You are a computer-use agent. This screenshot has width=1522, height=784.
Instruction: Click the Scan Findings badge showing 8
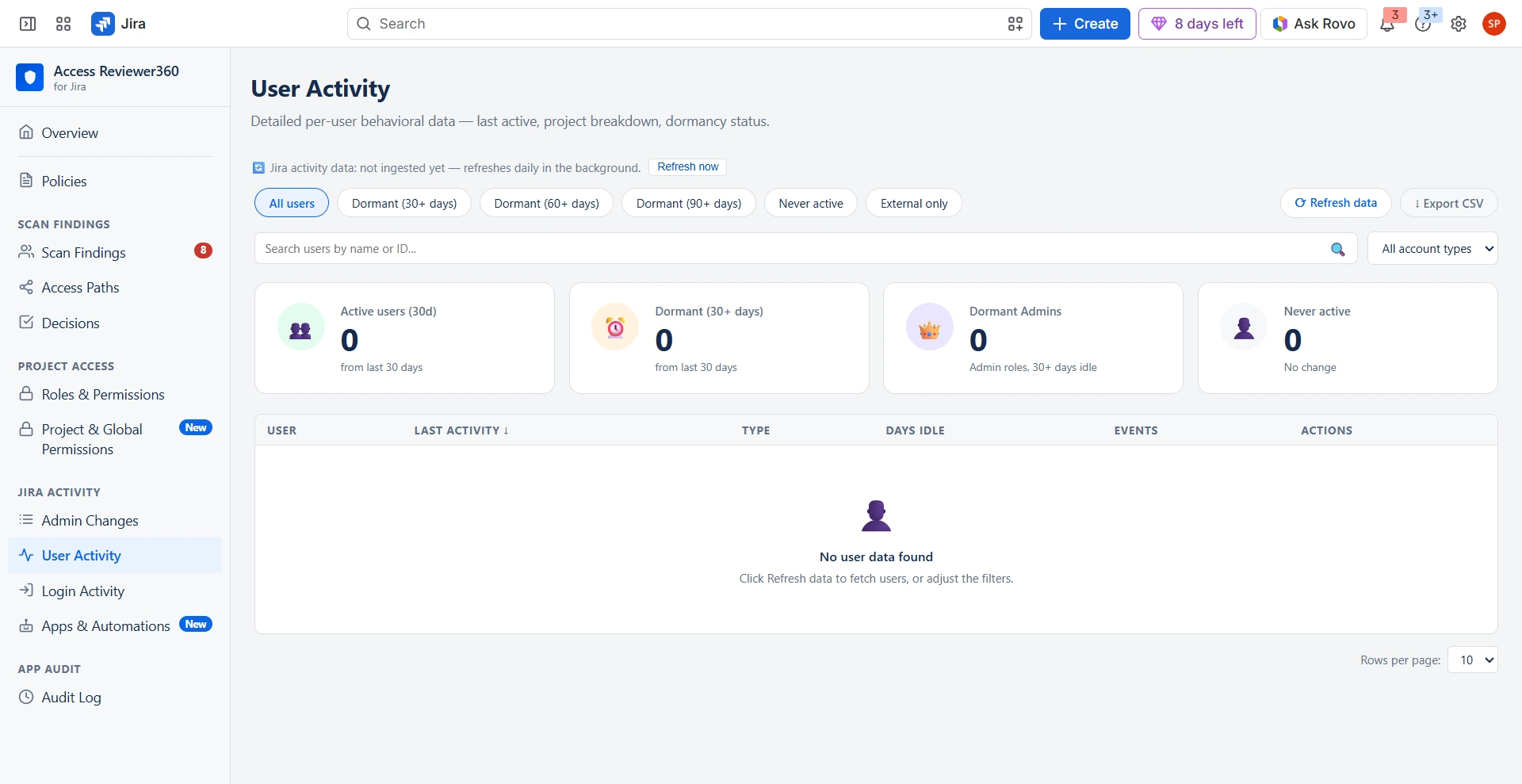coord(203,250)
